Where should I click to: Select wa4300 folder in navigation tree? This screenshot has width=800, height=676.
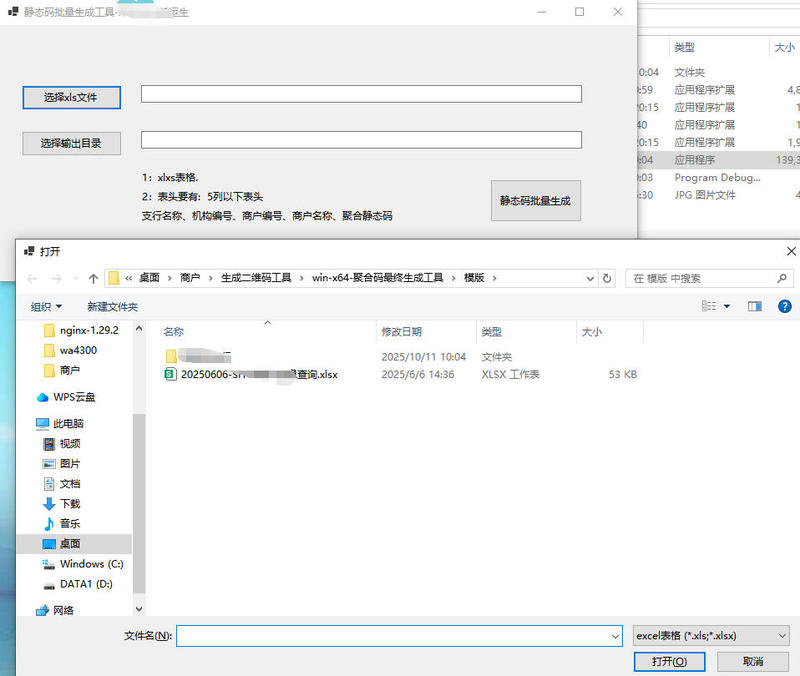click(71, 350)
